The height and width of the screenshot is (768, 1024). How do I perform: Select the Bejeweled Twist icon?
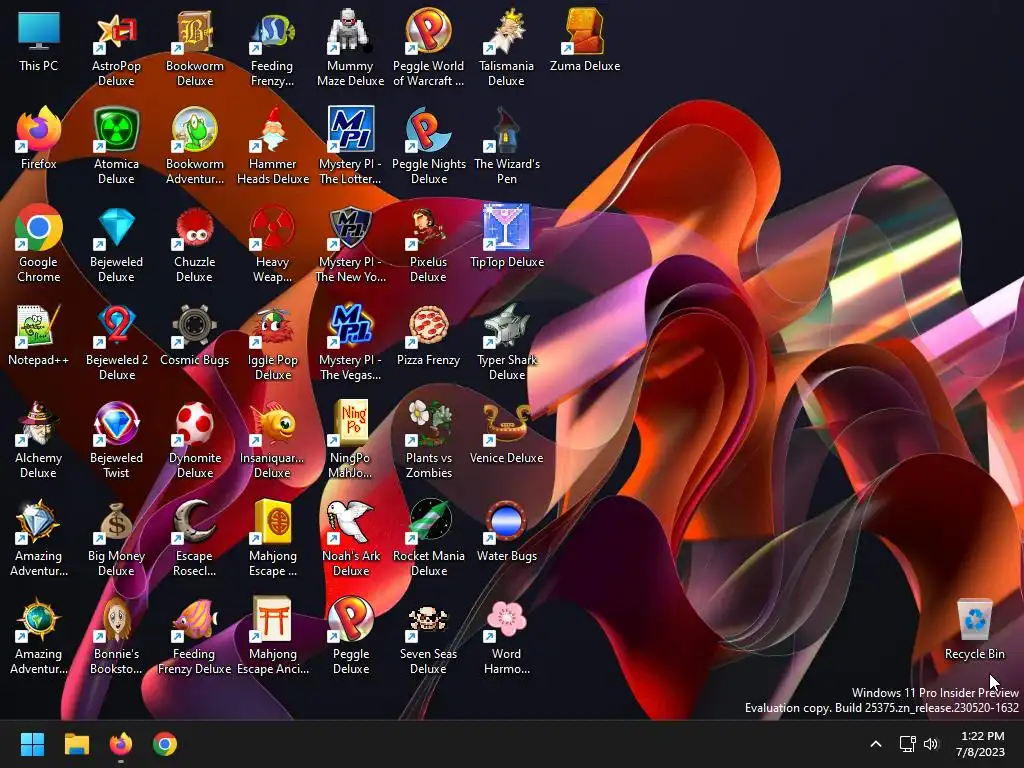pos(116,423)
